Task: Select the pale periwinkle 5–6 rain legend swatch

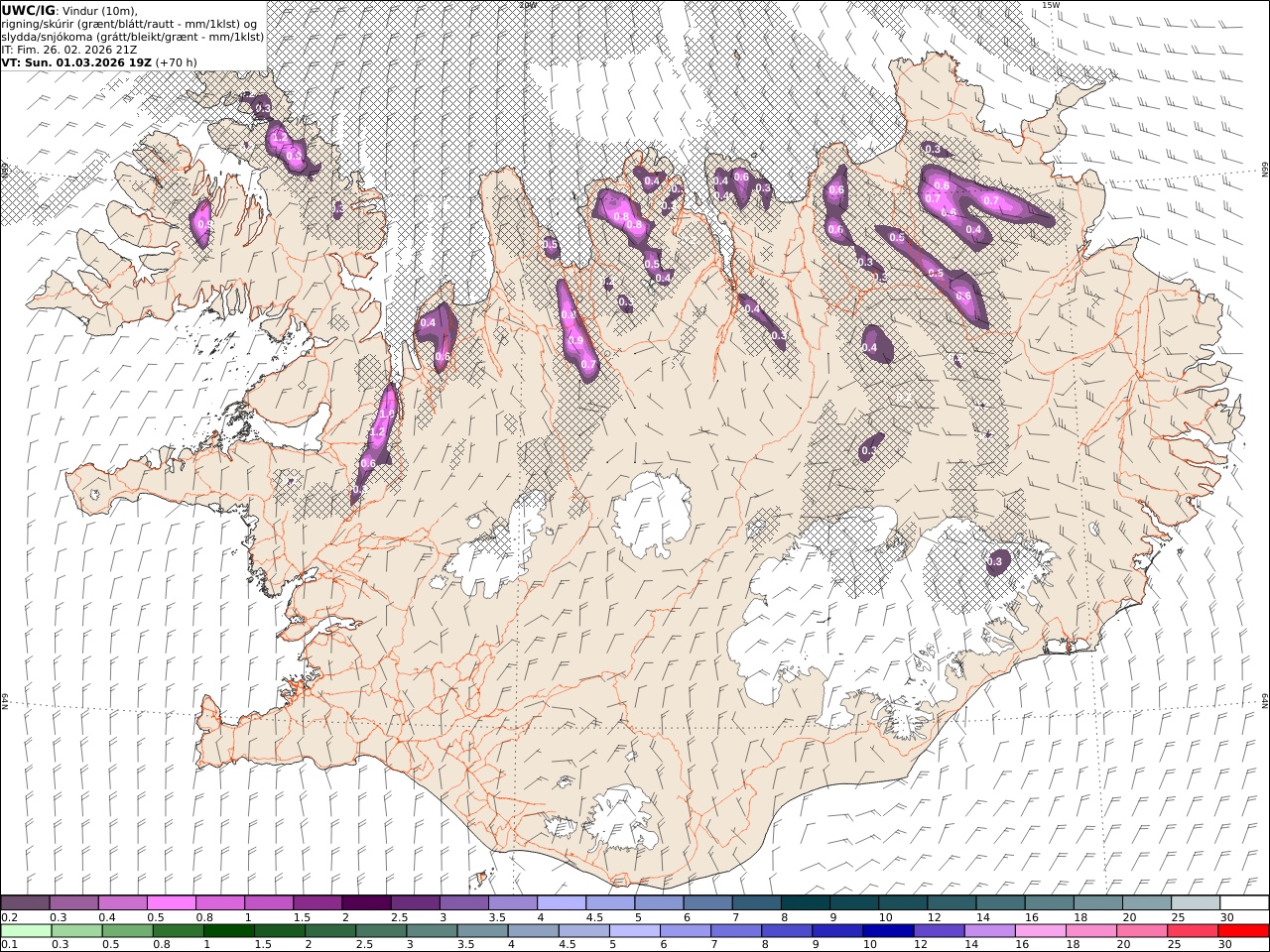Action: click(634, 931)
